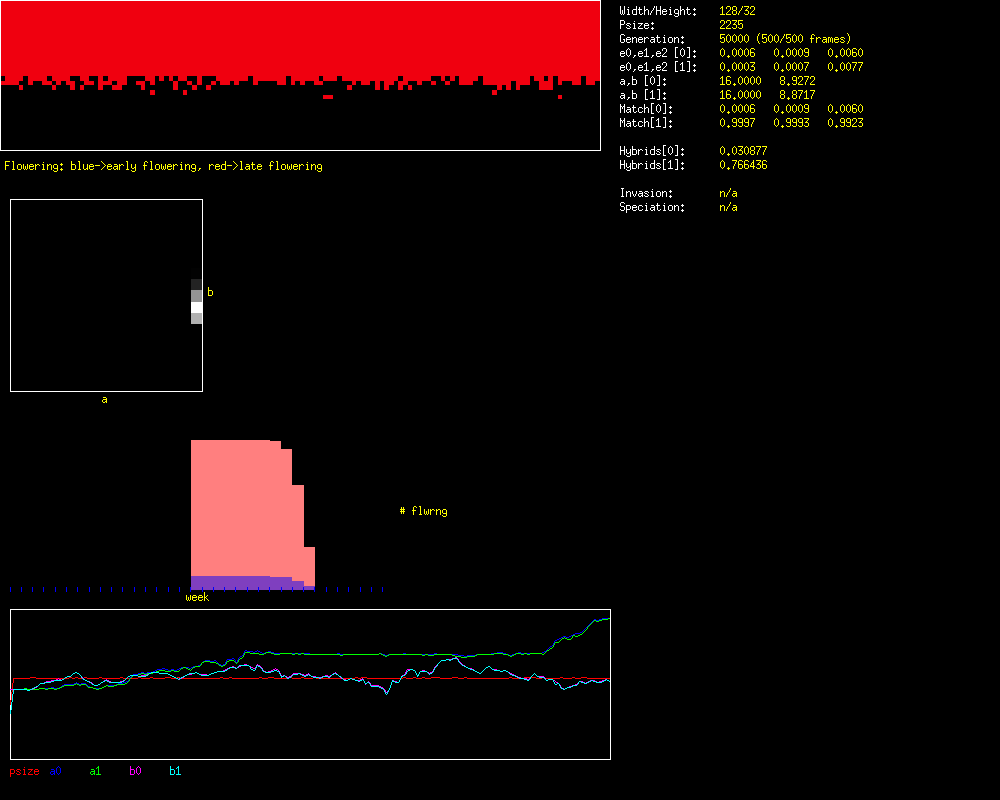This screenshot has height=800, width=1000.
Task: Click the 'Width/Height:' value 128/32
Action: (738, 11)
